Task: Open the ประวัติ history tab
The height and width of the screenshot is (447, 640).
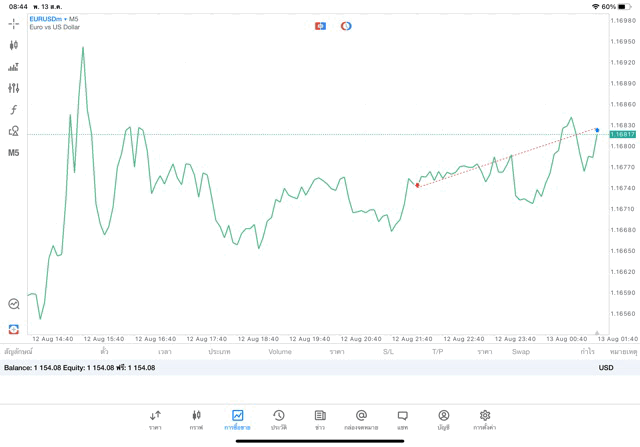Action: (x=278, y=419)
